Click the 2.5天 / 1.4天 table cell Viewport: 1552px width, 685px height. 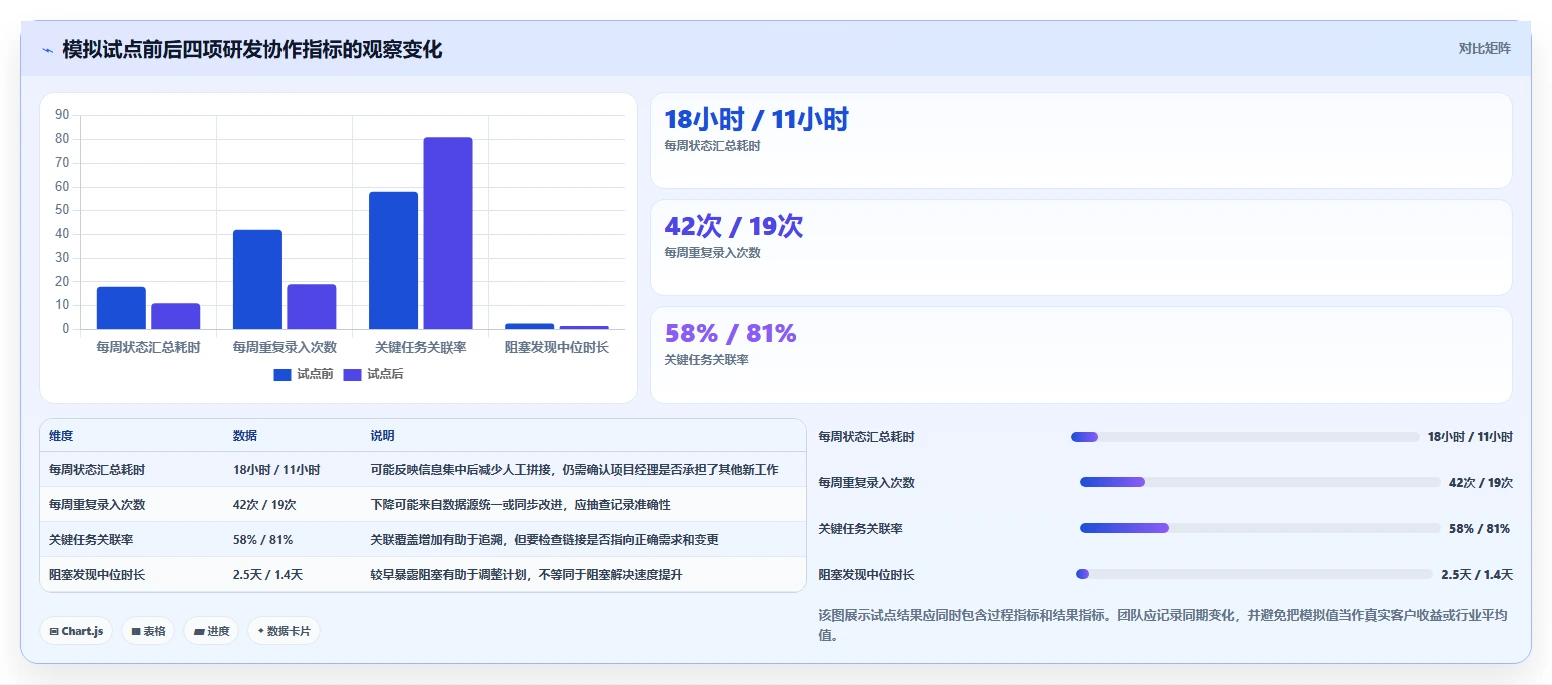(268, 575)
